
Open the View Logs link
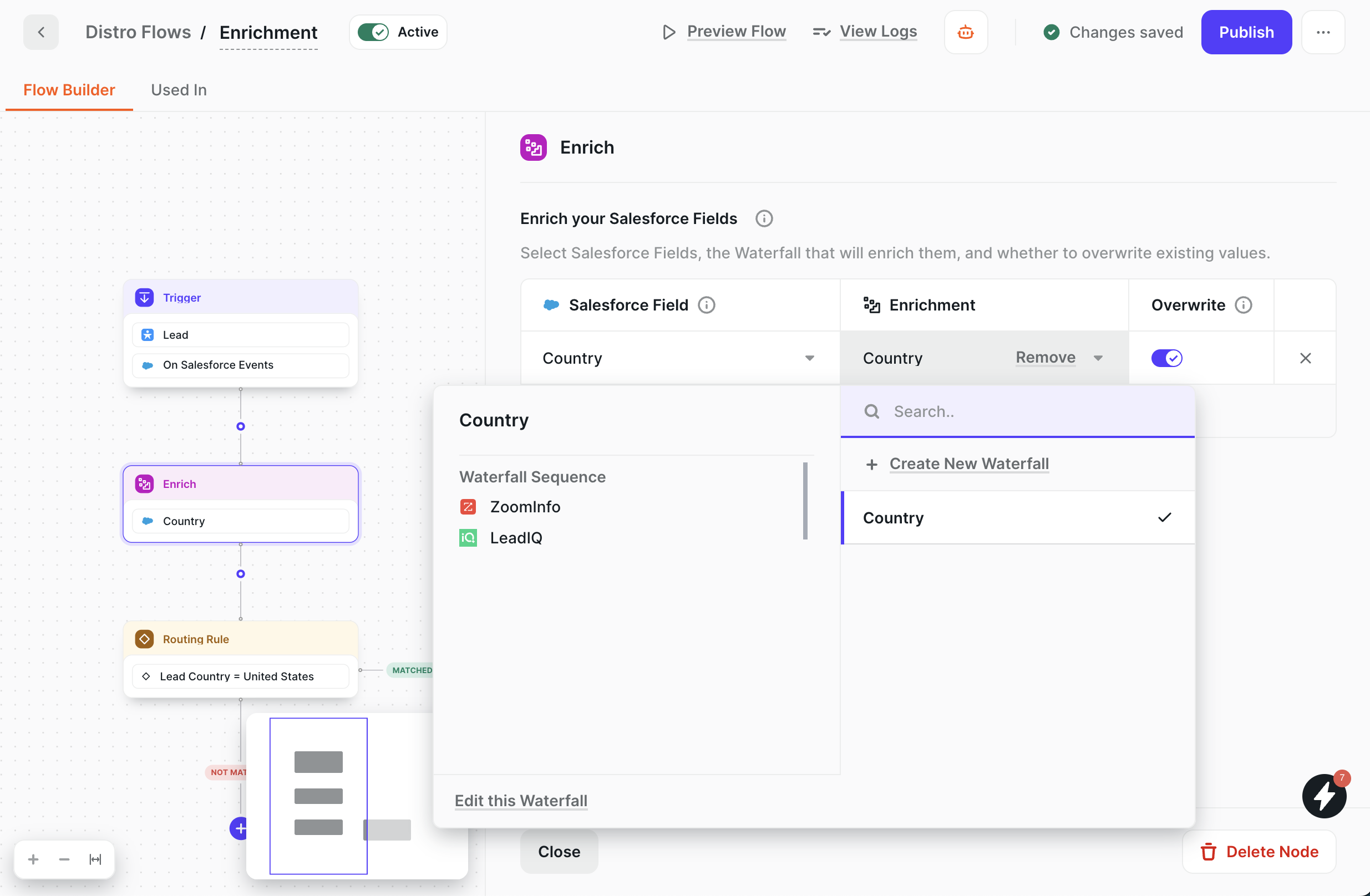click(x=878, y=31)
